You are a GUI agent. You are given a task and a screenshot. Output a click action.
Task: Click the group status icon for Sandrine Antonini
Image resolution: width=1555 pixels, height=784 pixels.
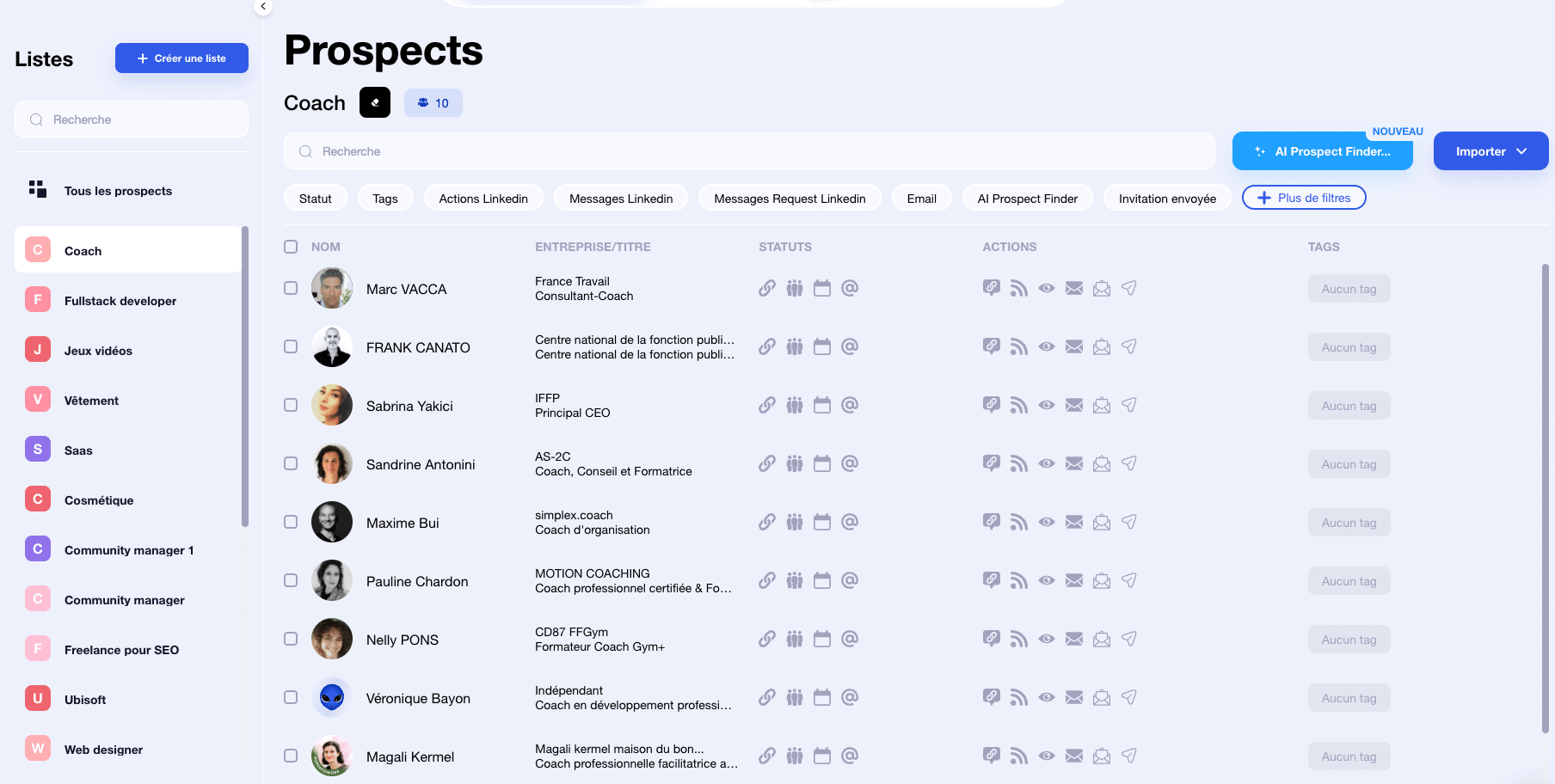pos(795,464)
